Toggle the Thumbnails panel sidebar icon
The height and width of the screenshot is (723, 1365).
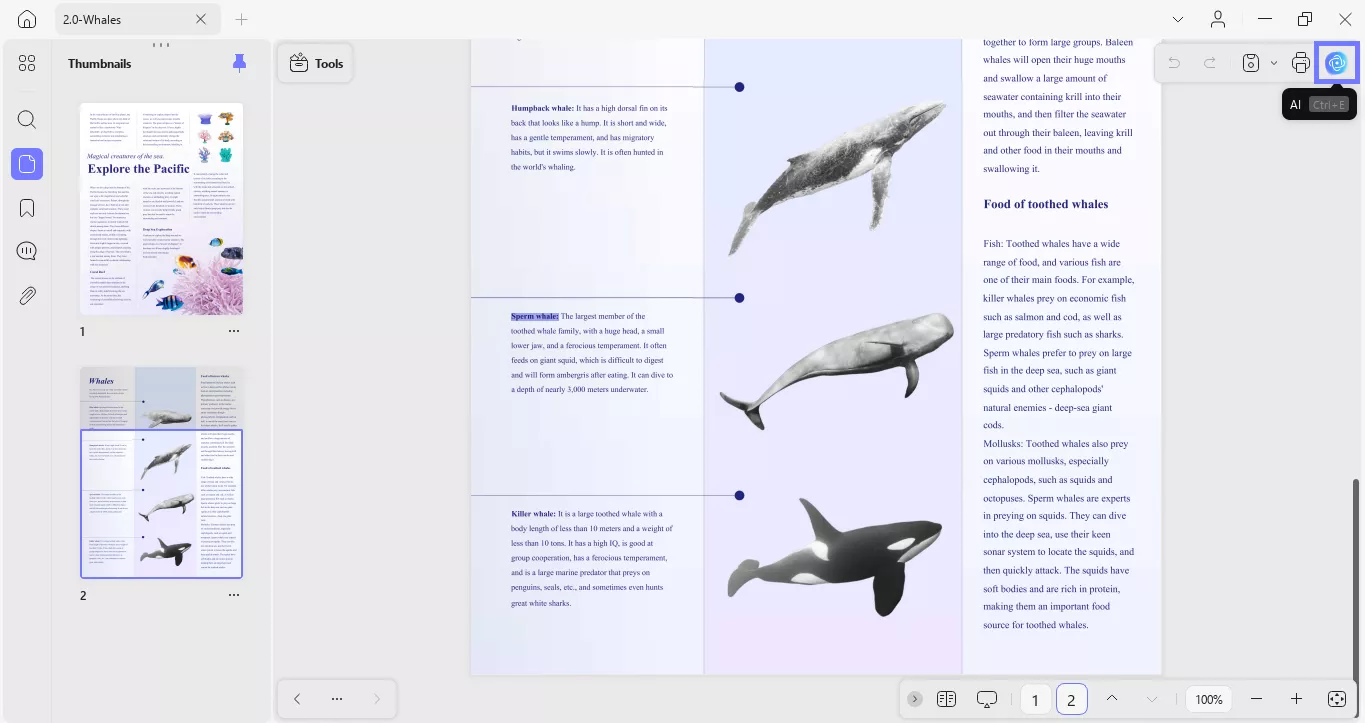point(27,164)
